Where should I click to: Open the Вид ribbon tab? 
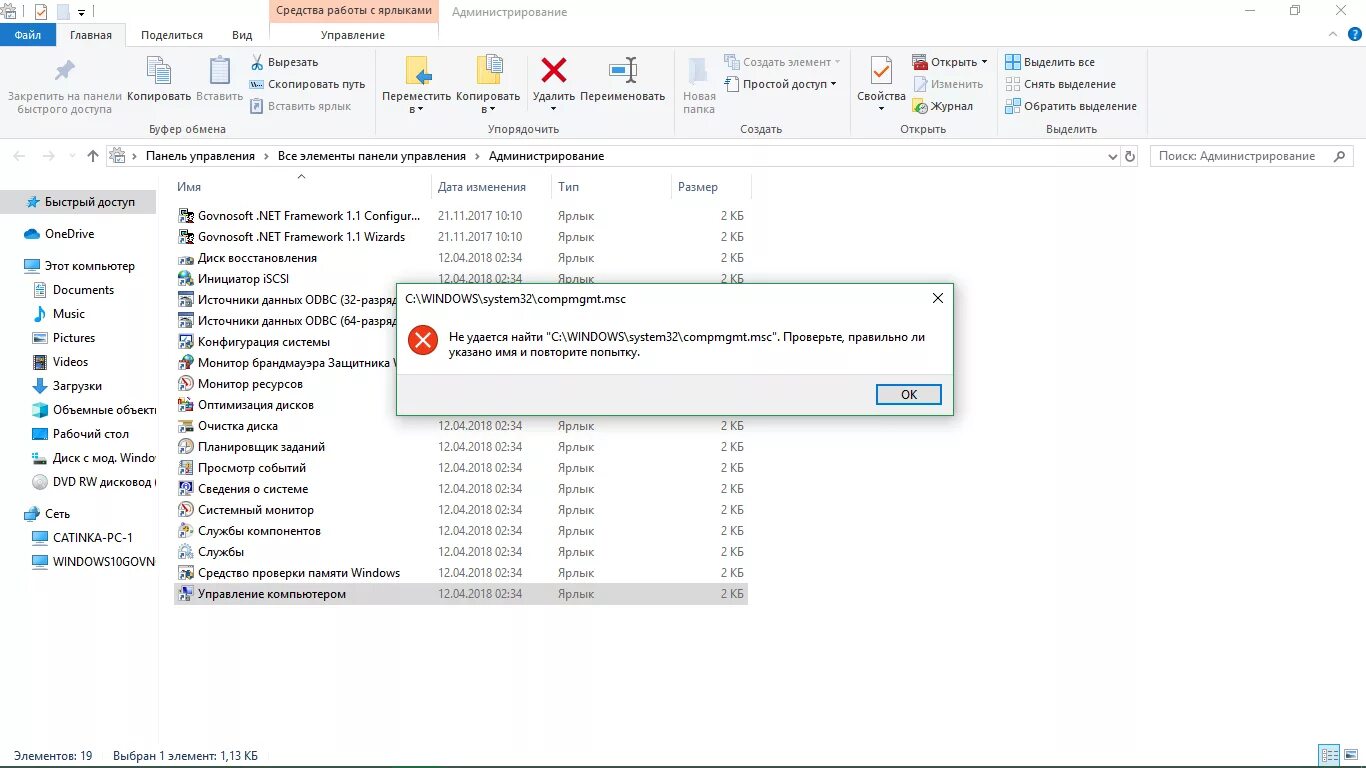pos(242,35)
